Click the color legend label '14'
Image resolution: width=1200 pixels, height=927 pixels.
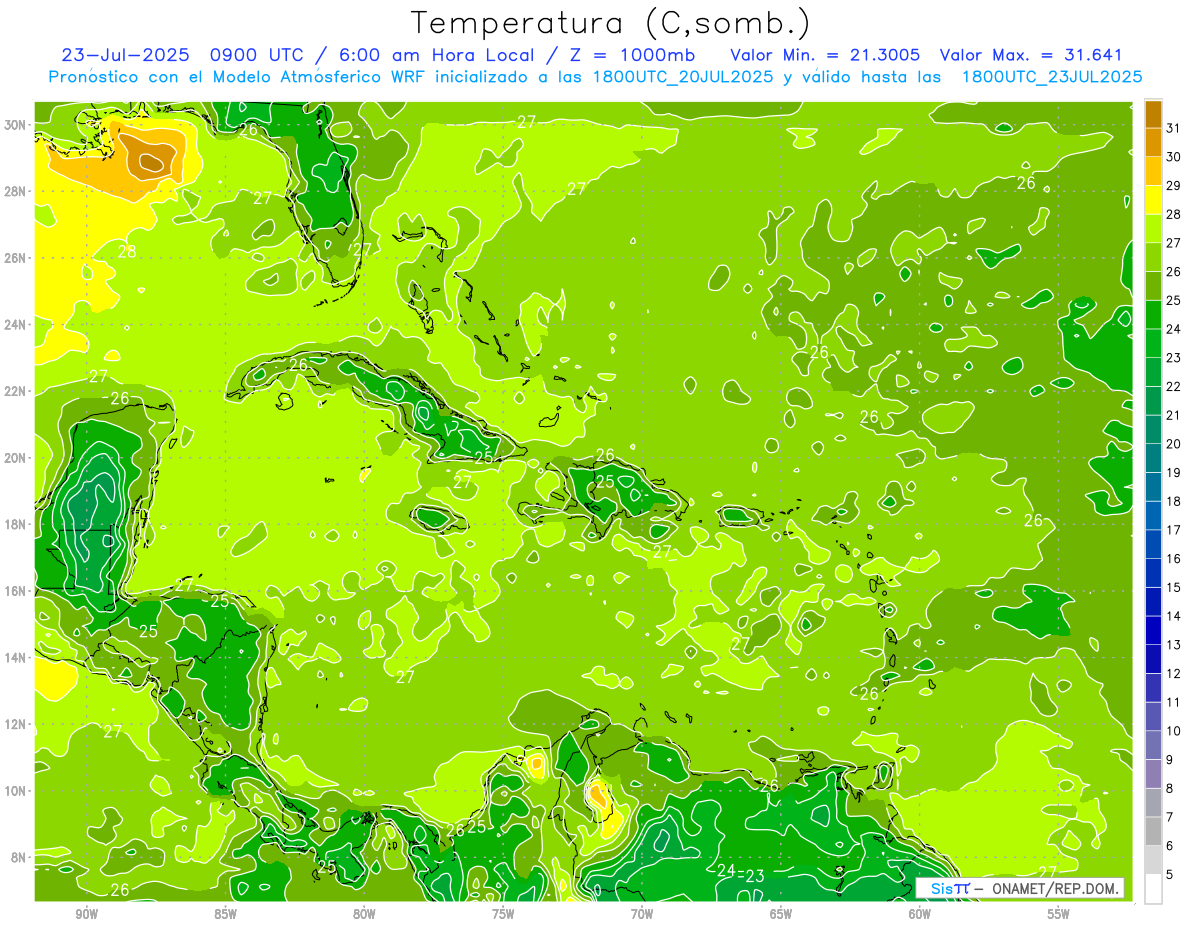pos(1174,616)
